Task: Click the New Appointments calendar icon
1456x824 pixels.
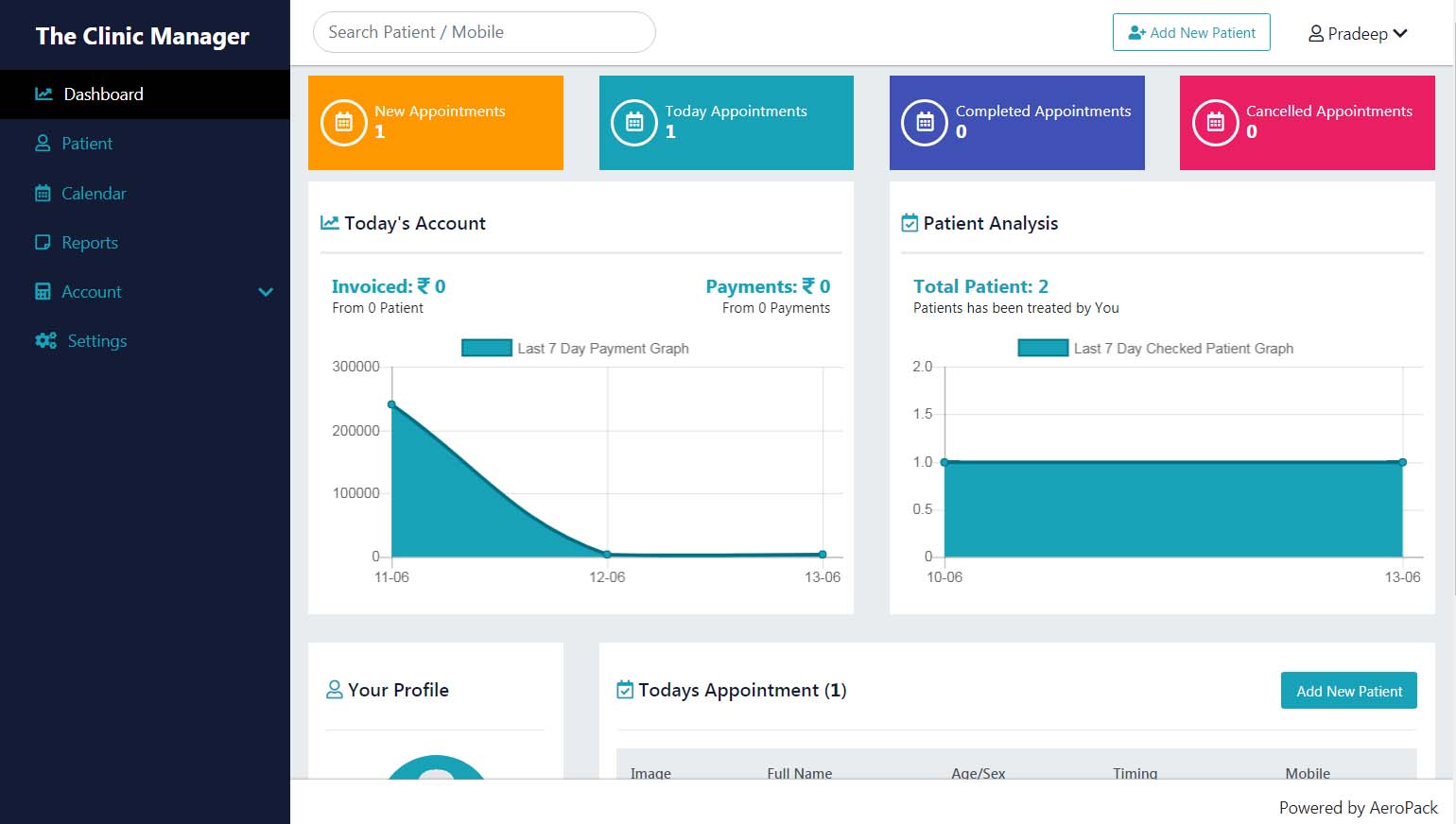Action: (x=344, y=123)
